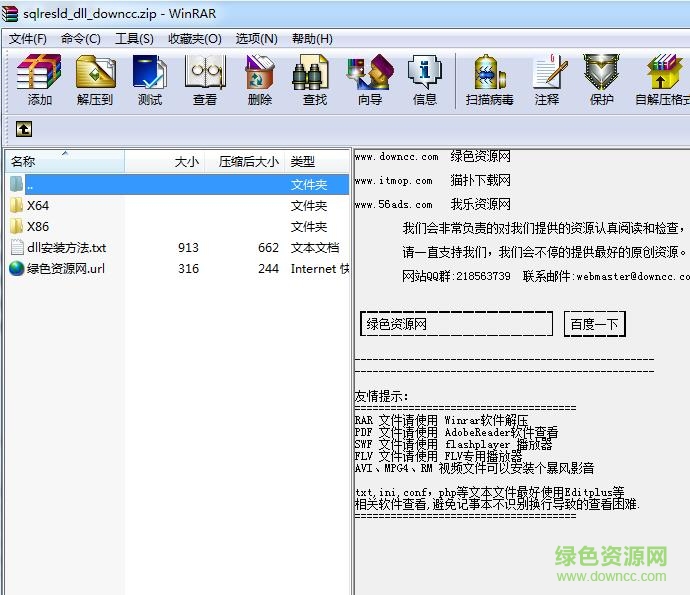Open the 查找 (Find) binoculars tool
This screenshot has width=690, height=595.
[x=315, y=80]
